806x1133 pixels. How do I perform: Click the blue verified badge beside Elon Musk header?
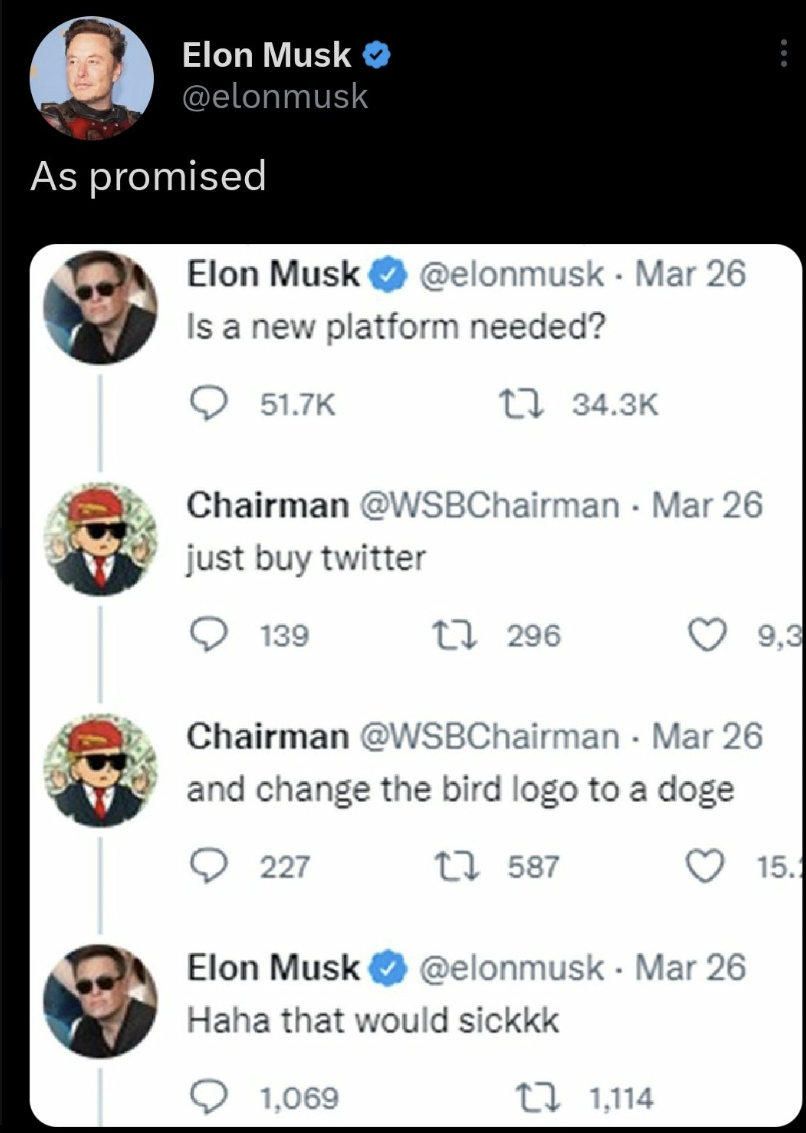coord(375,57)
